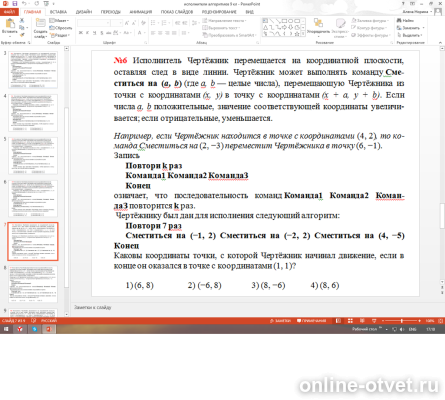Image resolution: width=445 pixels, height=400 pixels.
Task: Open the Файл tab
Action: tap(9, 12)
